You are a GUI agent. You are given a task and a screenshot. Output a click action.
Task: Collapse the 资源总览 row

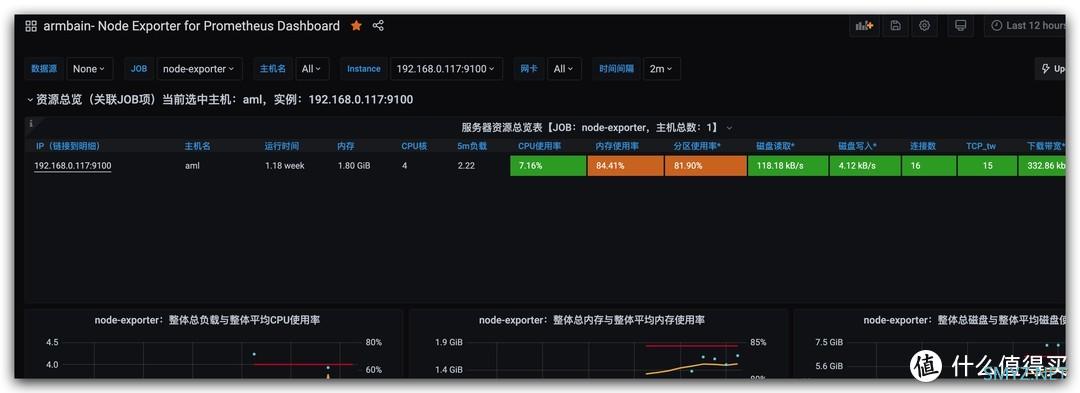tap(220, 100)
